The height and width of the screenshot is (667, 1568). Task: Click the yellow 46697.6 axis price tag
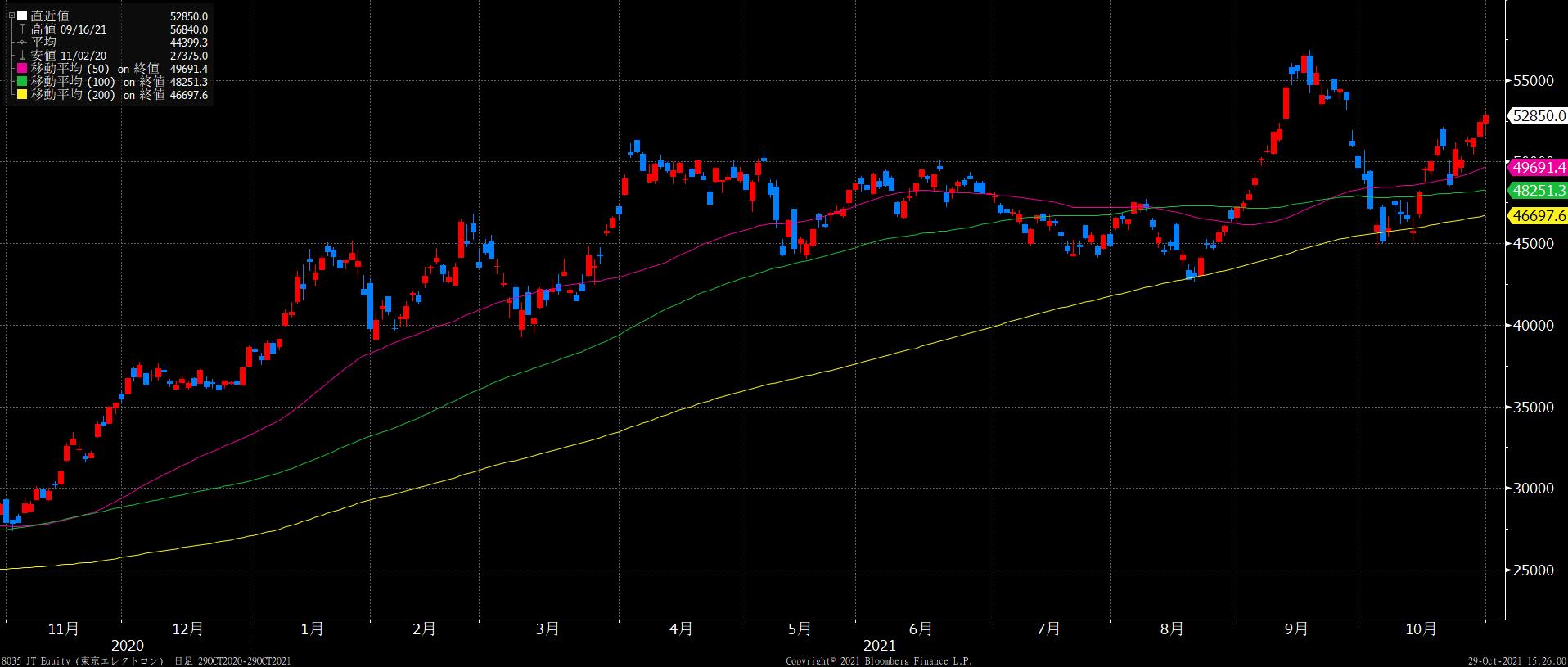tap(1539, 216)
